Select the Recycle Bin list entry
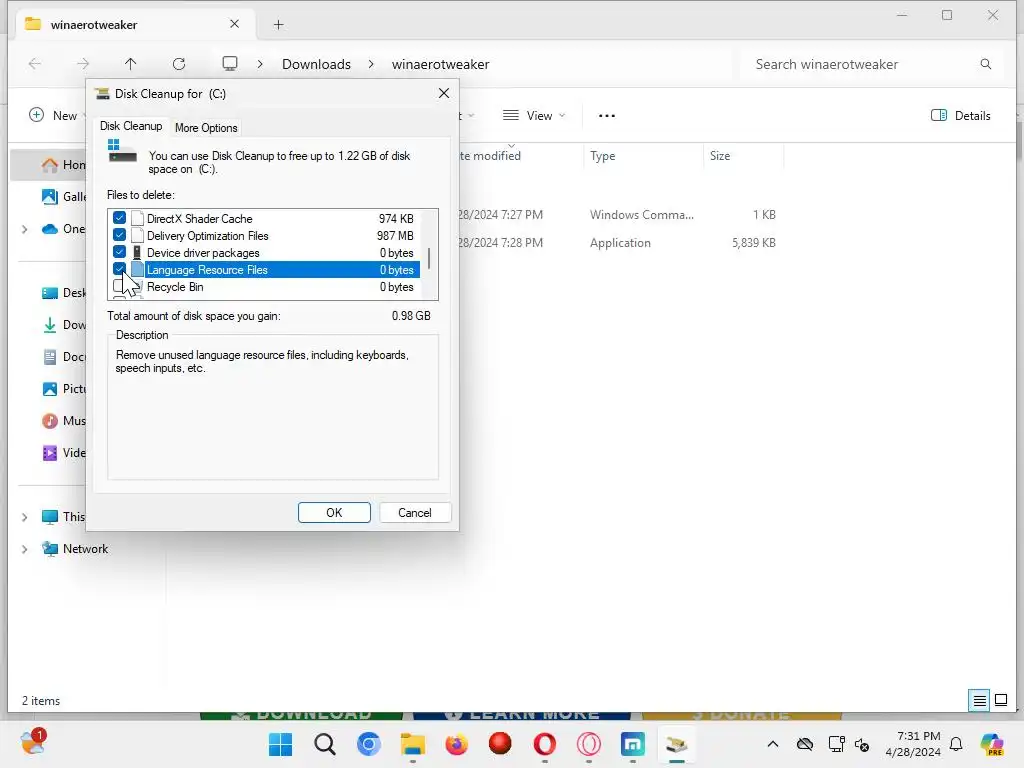The width and height of the screenshot is (1024, 768). (x=175, y=287)
